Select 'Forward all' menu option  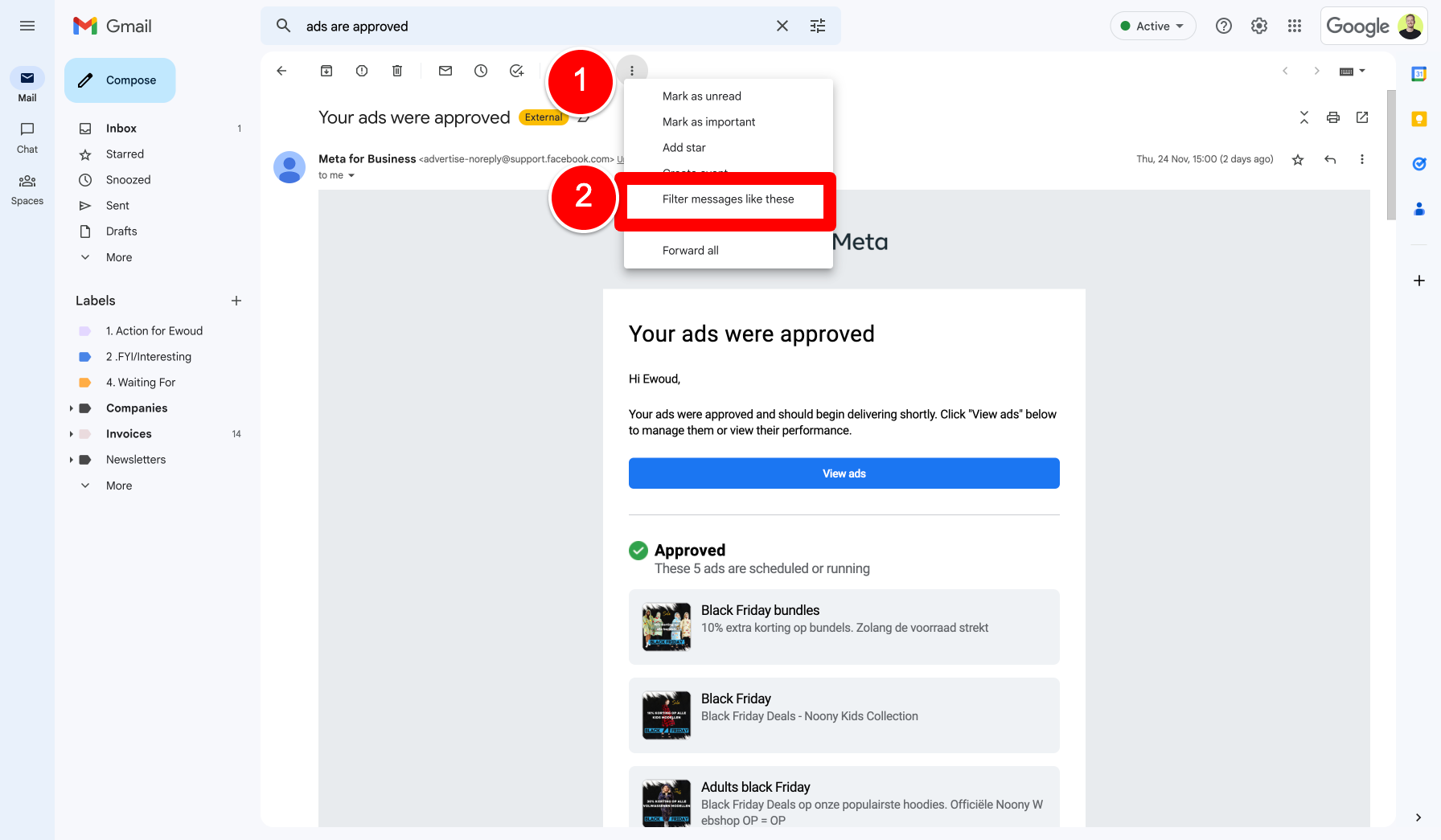point(729,251)
